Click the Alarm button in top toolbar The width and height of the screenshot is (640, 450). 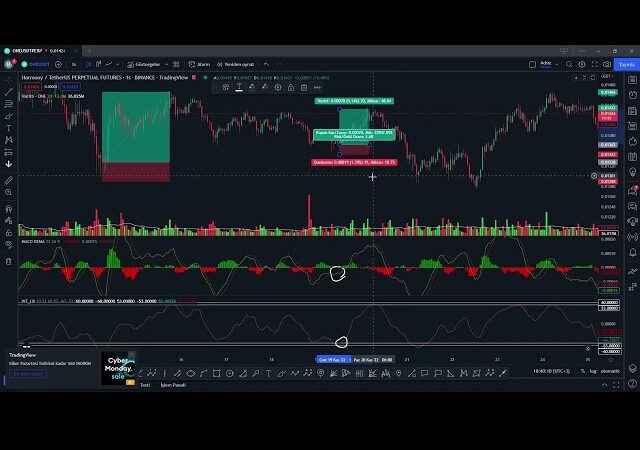pyautogui.click(x=202, y=64)
